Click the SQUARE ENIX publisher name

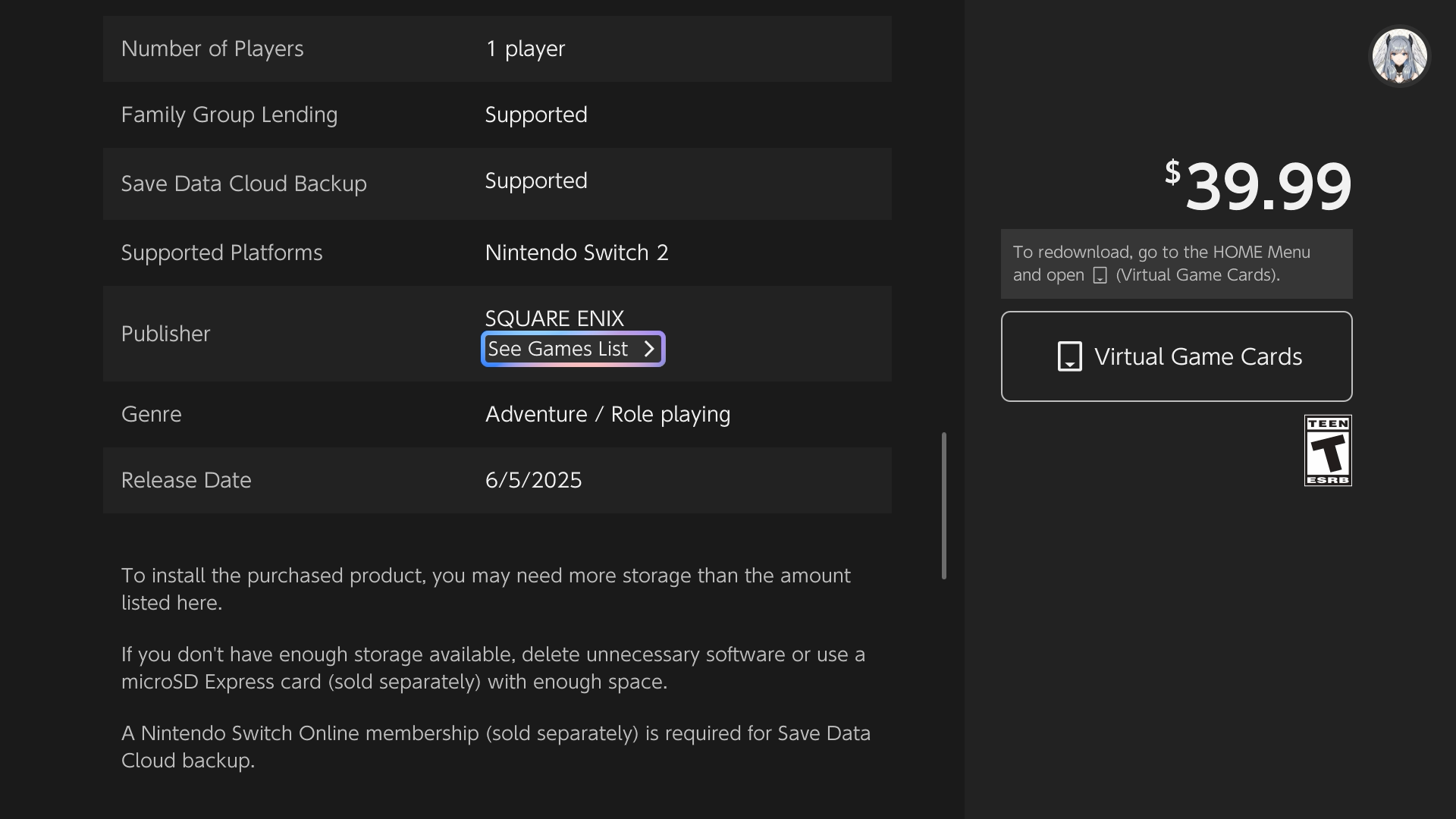point(554,318)
